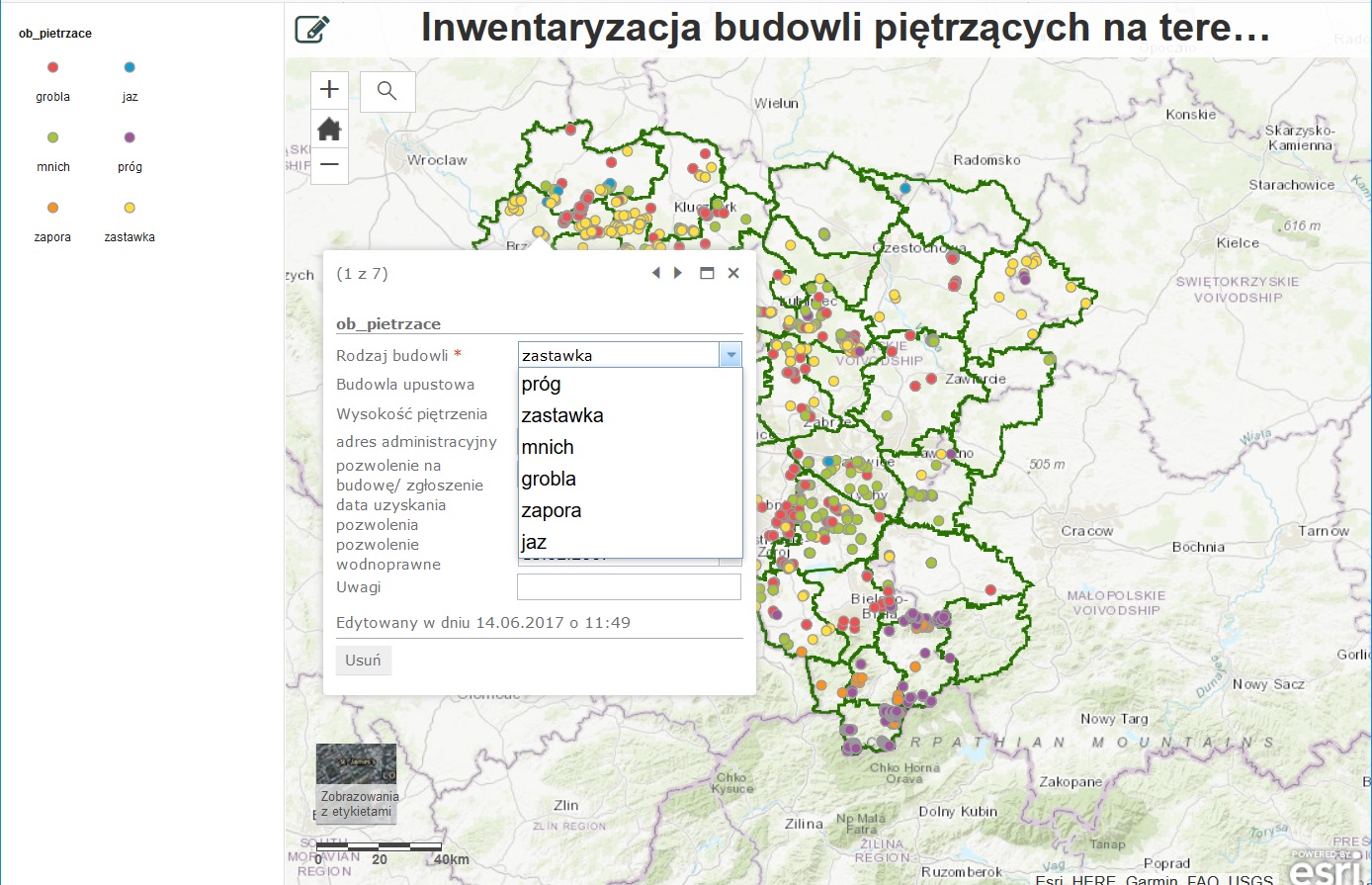Click the red grobla legend symbol
Image resolution: width=1372 pixels, height=885 pixels.
coord(53,67)
